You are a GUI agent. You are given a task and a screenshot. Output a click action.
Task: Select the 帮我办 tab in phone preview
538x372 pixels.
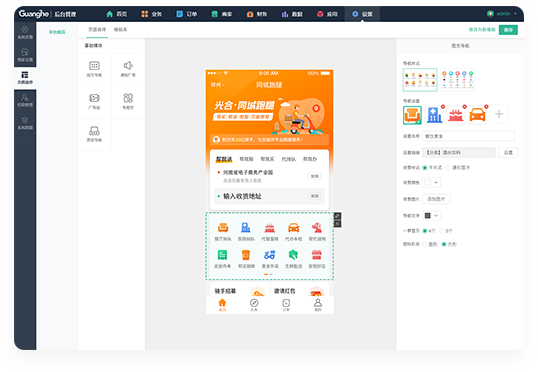[x=310, y=159]
